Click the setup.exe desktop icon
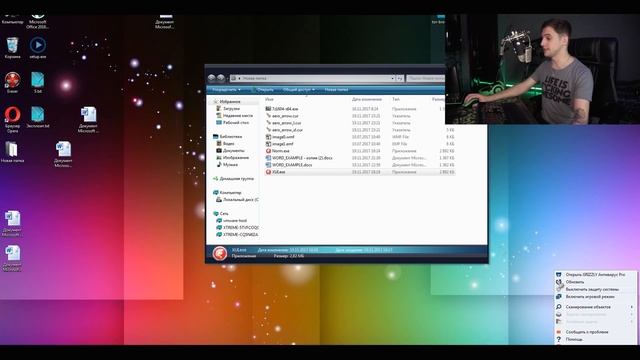 tap(38, 48)
